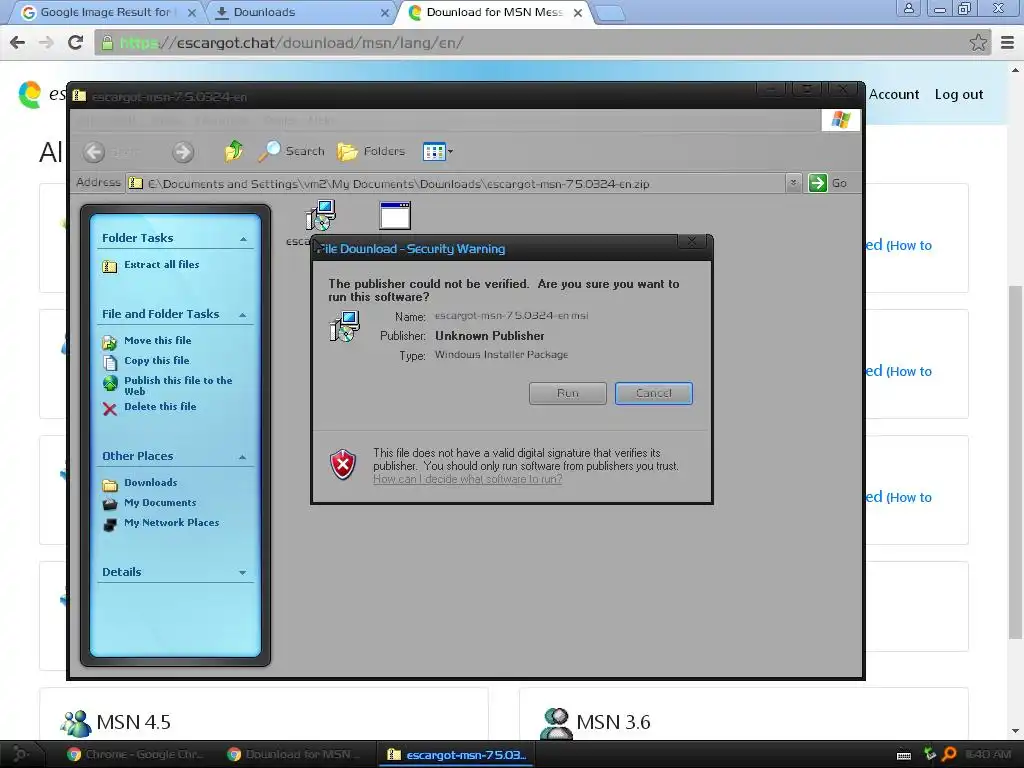Click Delete this file

point(160,406)
